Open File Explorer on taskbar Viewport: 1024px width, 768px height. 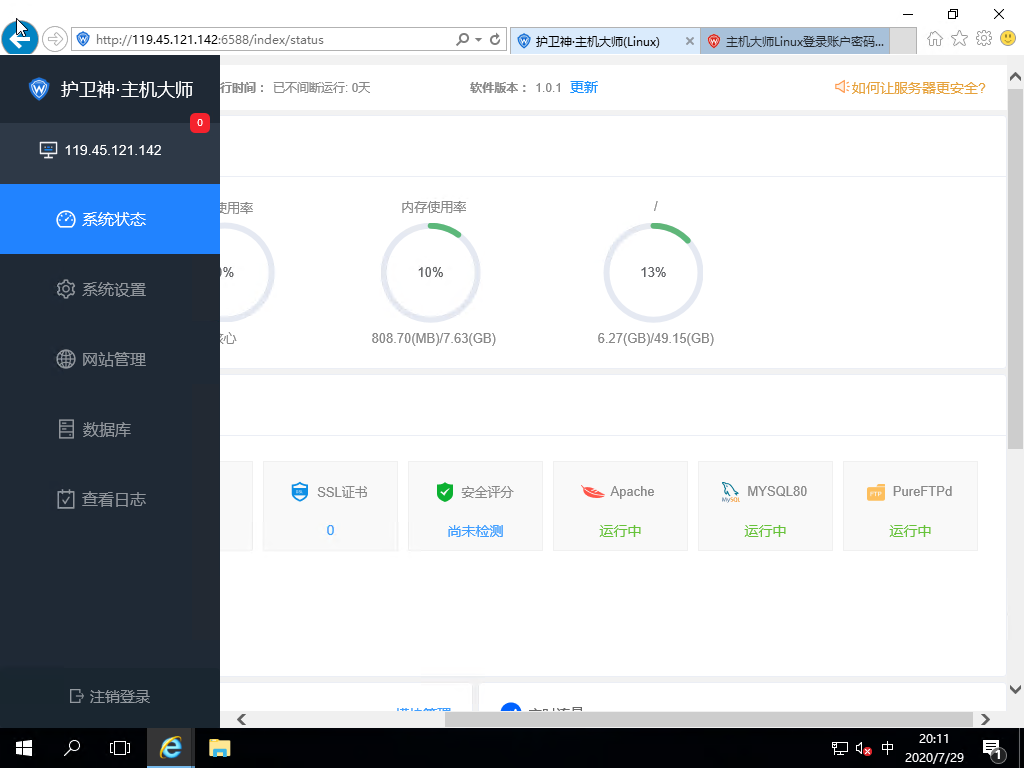[219, 748]
